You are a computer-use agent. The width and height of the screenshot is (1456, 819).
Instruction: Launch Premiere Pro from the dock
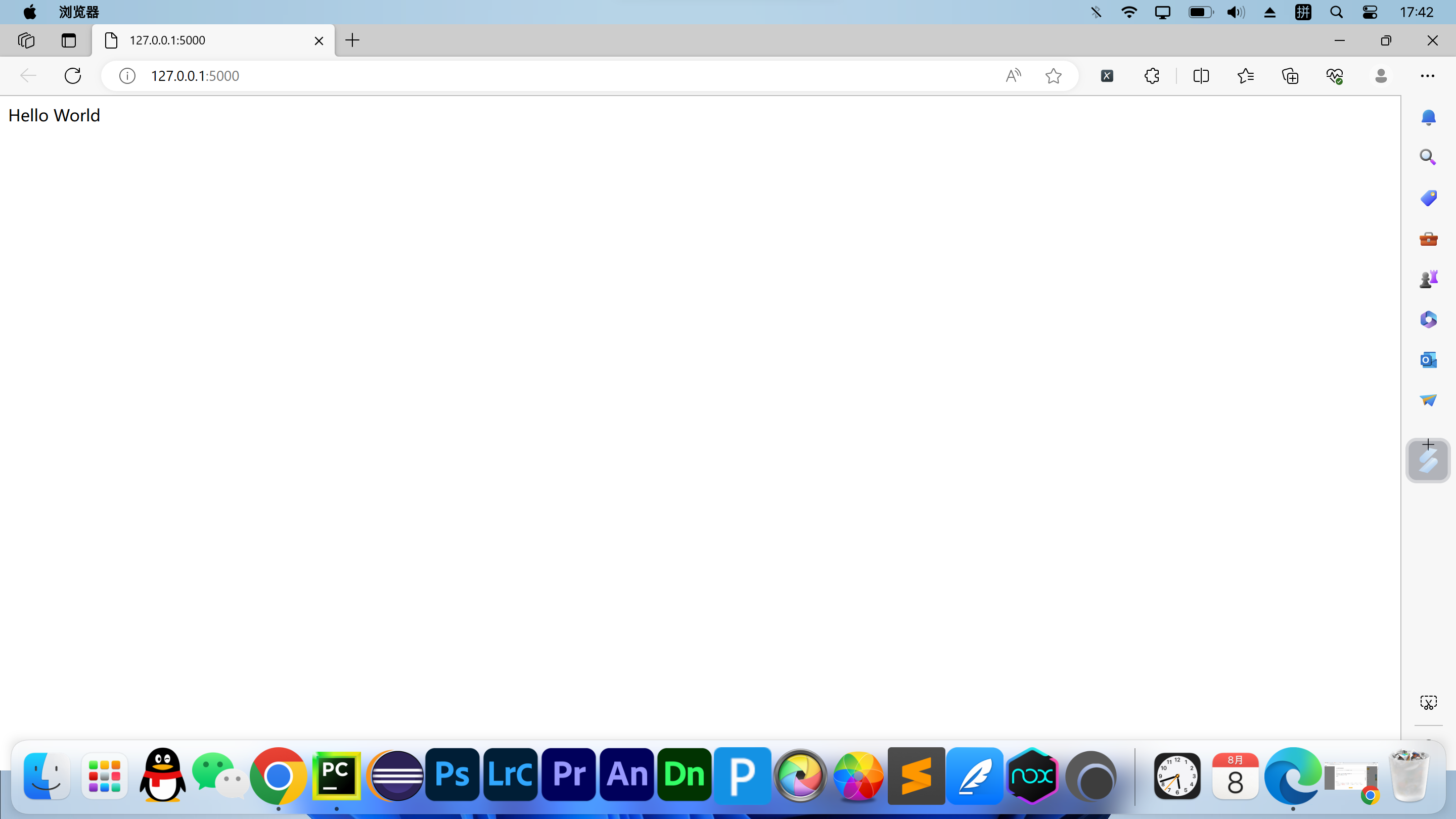(x=569, y=775)
